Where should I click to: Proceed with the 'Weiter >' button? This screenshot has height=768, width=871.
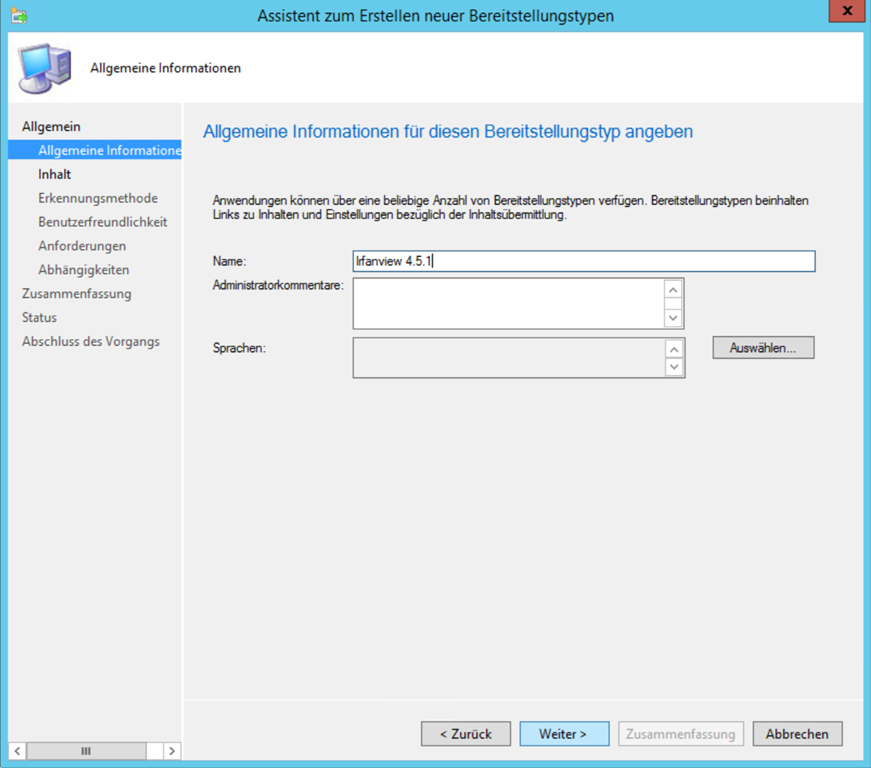[x=564, y=734]
